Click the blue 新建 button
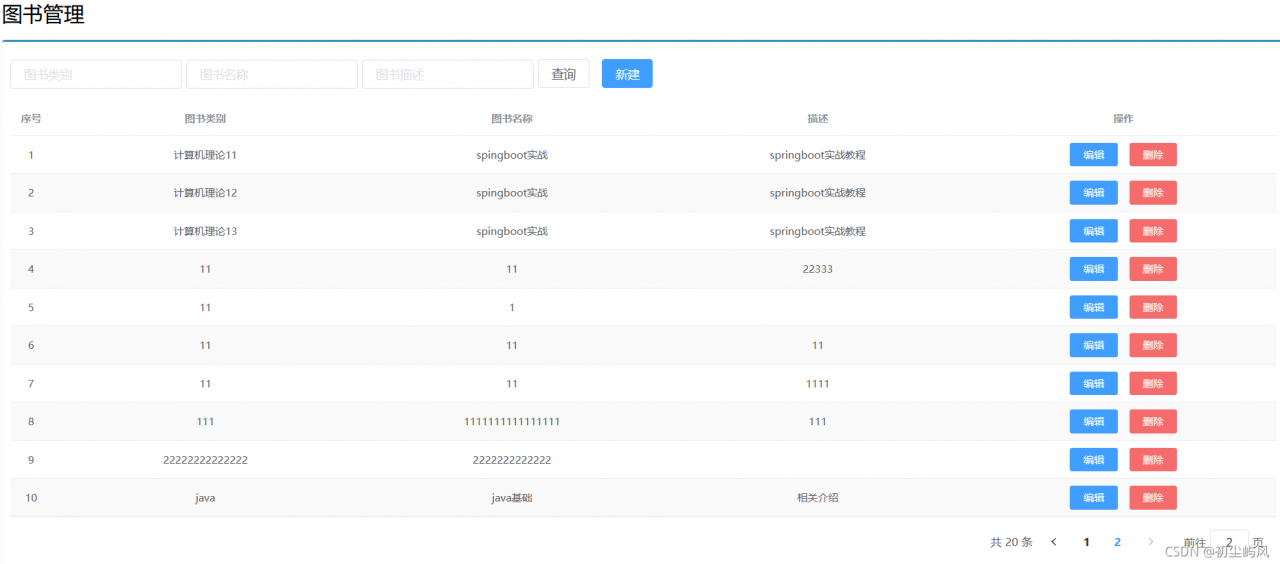 coord(627,74)
